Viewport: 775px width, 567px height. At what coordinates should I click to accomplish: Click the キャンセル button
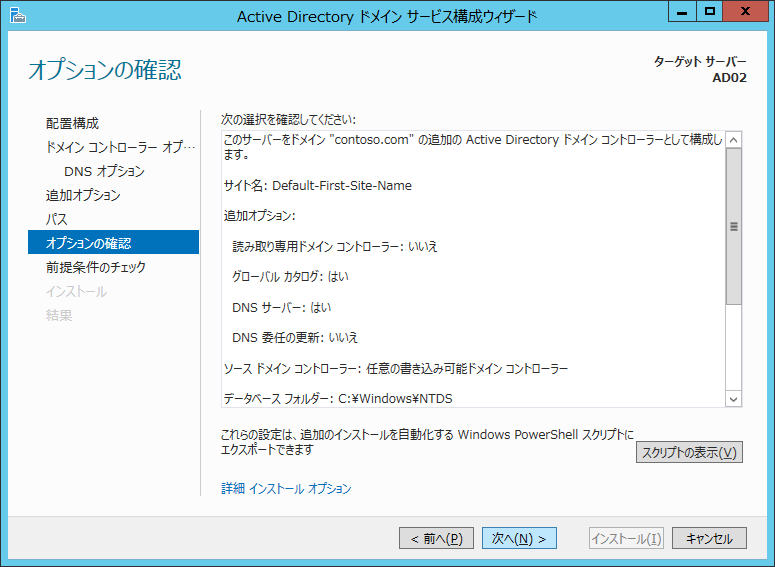(709, 538)
